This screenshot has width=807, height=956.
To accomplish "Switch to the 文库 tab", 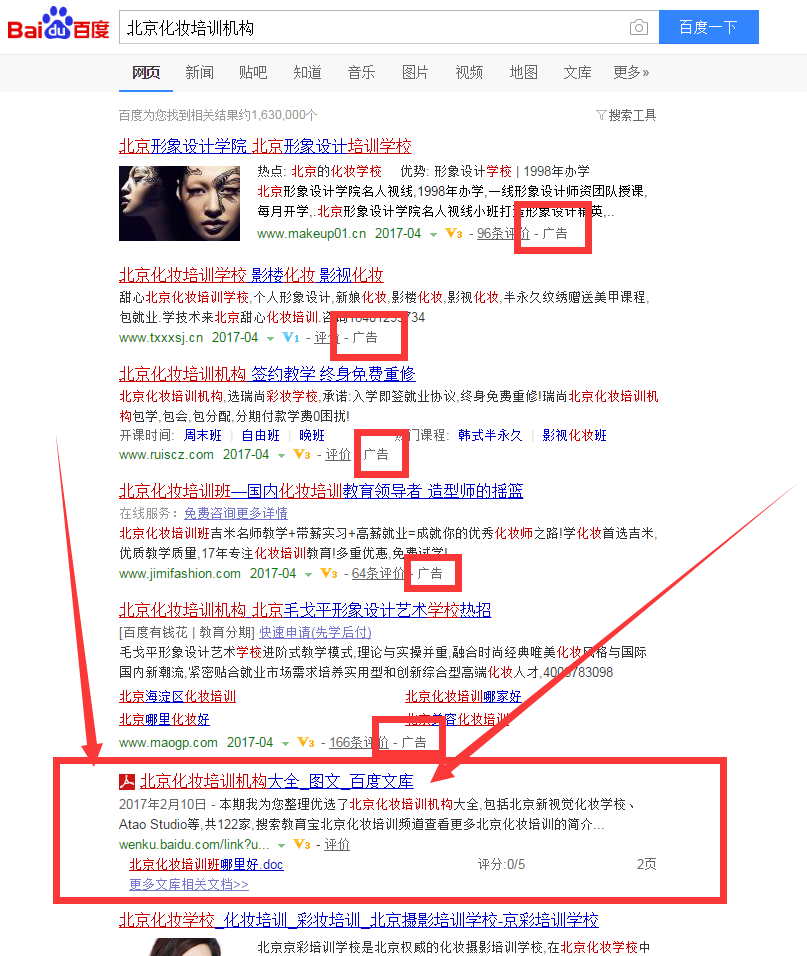I will (577, 73).
